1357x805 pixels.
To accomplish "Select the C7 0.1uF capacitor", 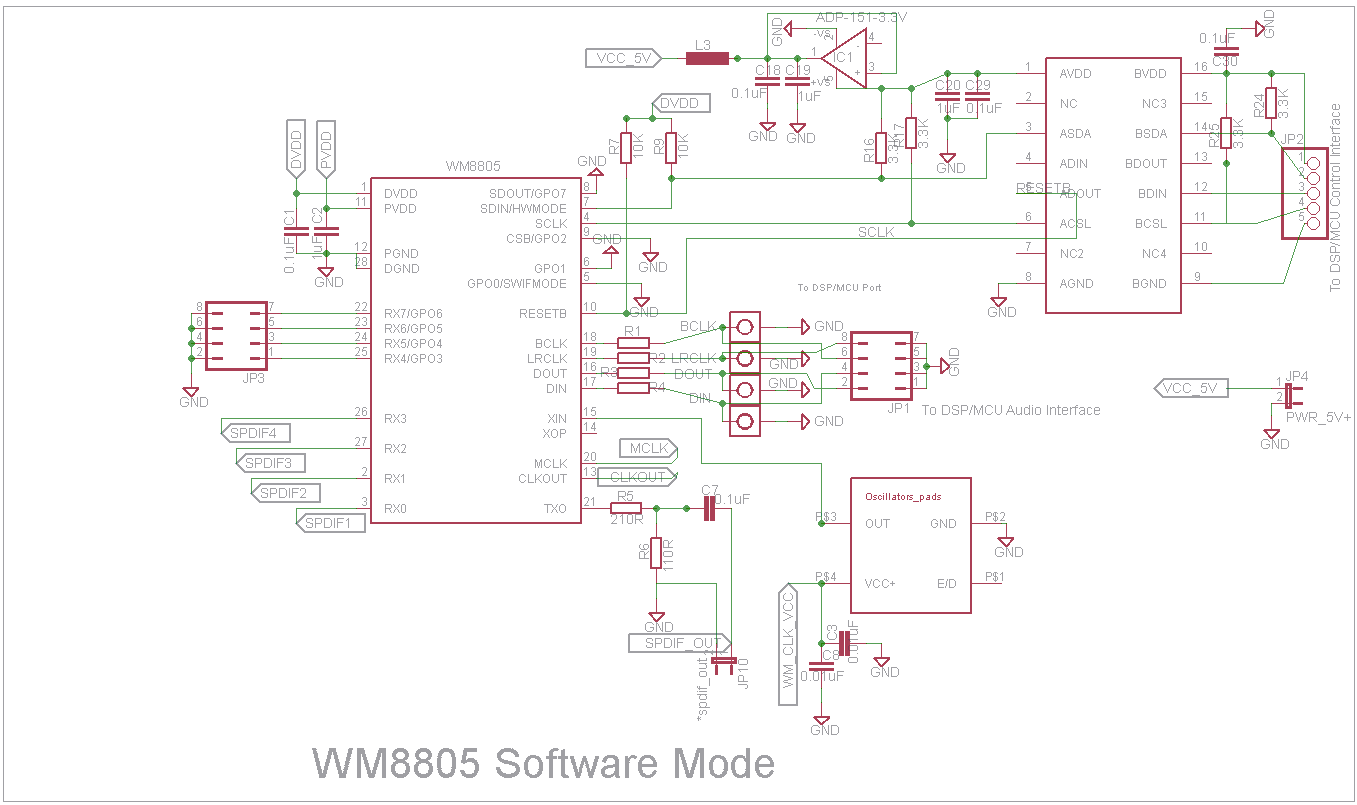I will (709, 508).
